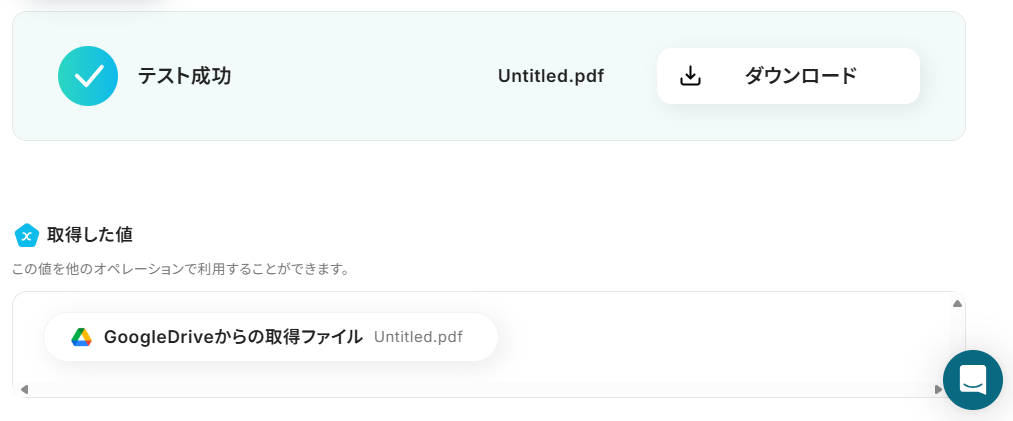Click the scroll up arrow of the values box

click(x=957, y=303)
